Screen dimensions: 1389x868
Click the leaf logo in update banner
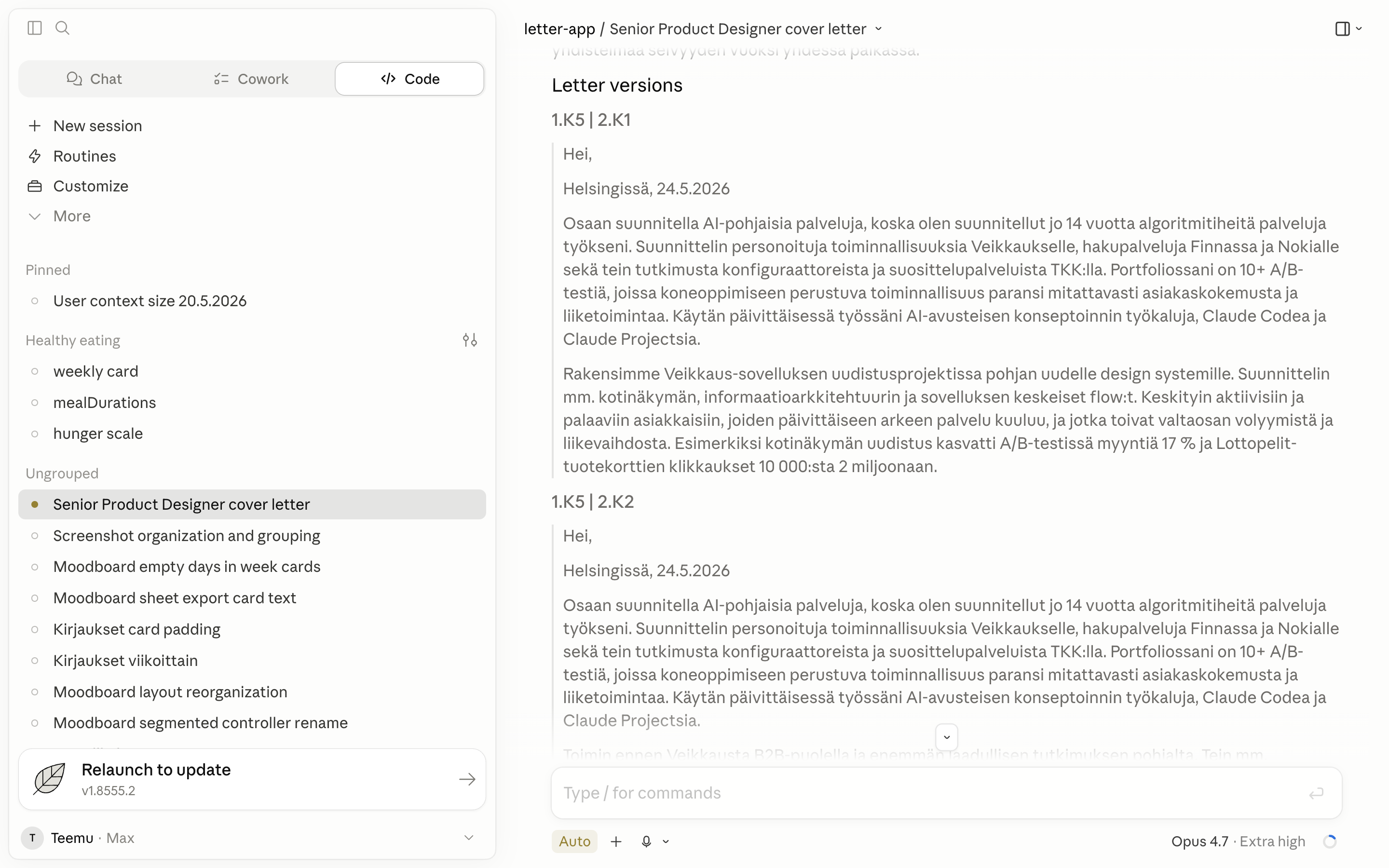tap(50, 779)
